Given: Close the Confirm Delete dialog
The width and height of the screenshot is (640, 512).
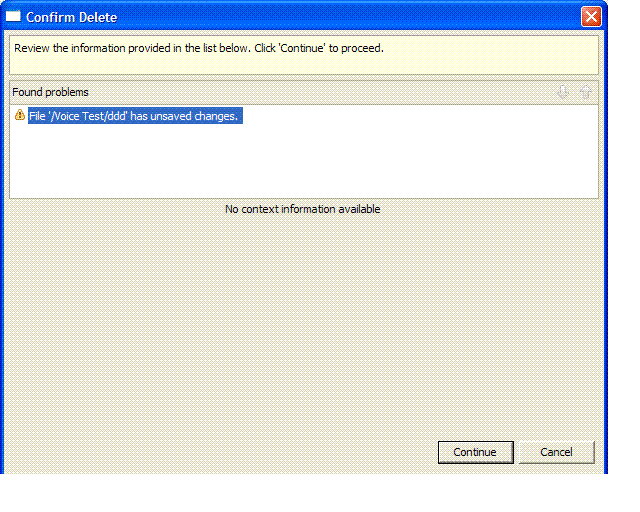Looking at the screenshot, I should click(591, 17).
